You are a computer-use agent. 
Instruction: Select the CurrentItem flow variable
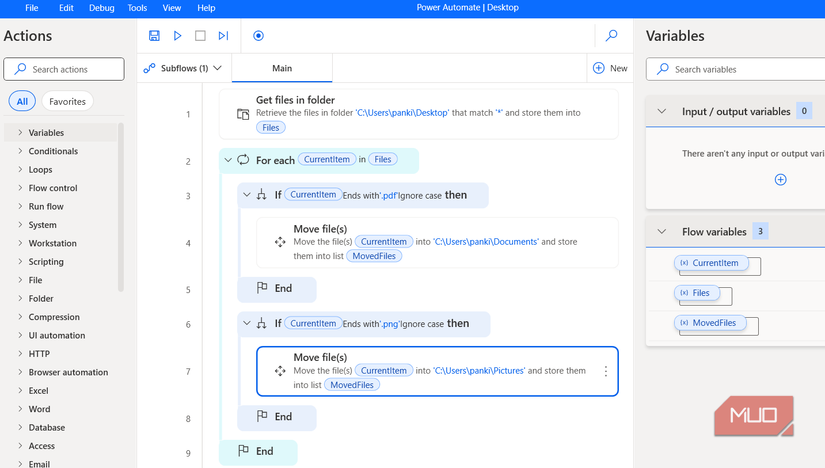click(710, 263)
